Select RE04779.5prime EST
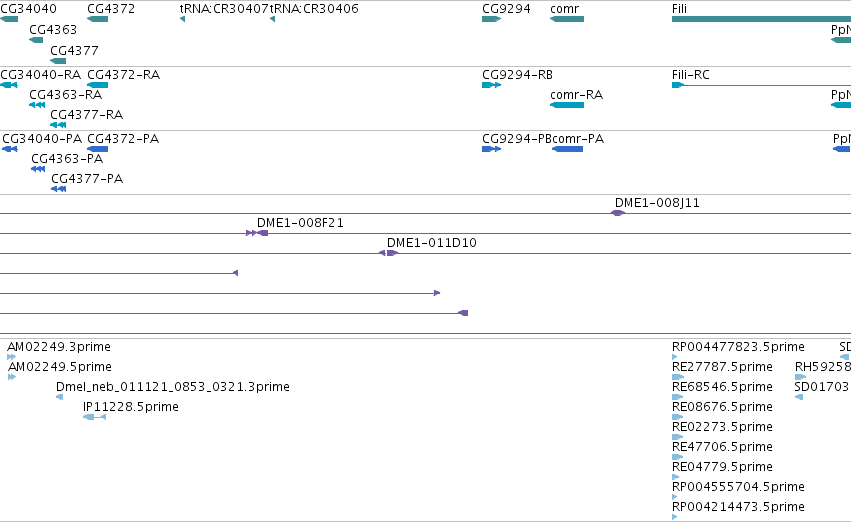The height and width of the screenshot is (522, 851). pyautogui.click(x=676, y=478)
